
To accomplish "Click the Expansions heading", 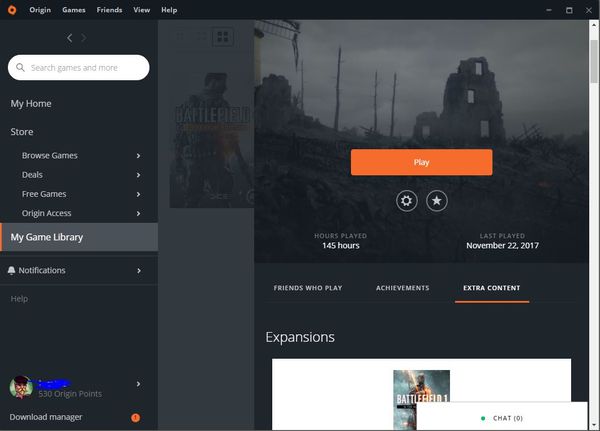I will click(300, 337).
